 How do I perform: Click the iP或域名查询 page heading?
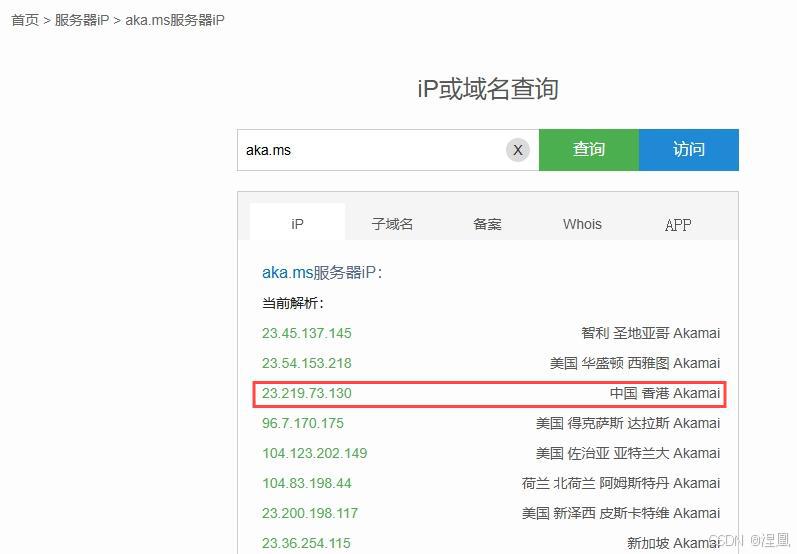click(488, 89)
